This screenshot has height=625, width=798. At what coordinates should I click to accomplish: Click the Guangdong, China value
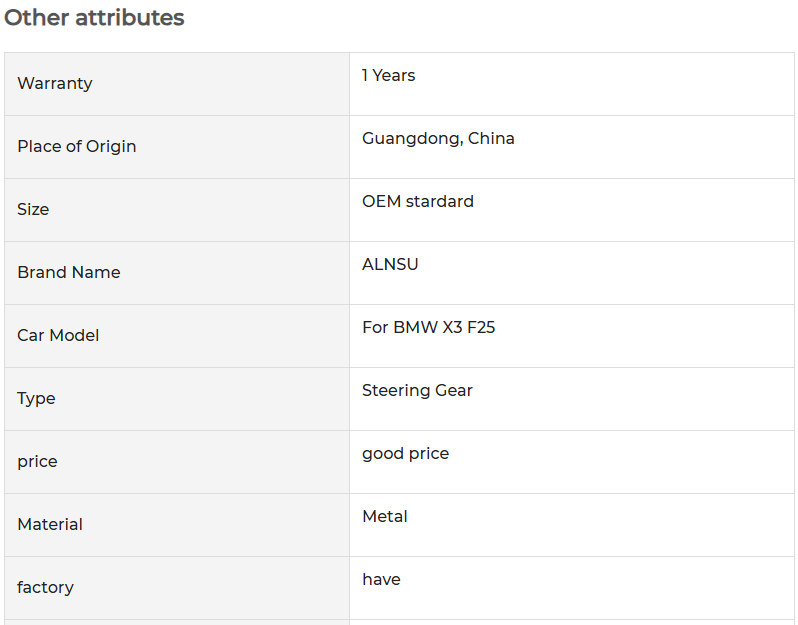[438, 138]
